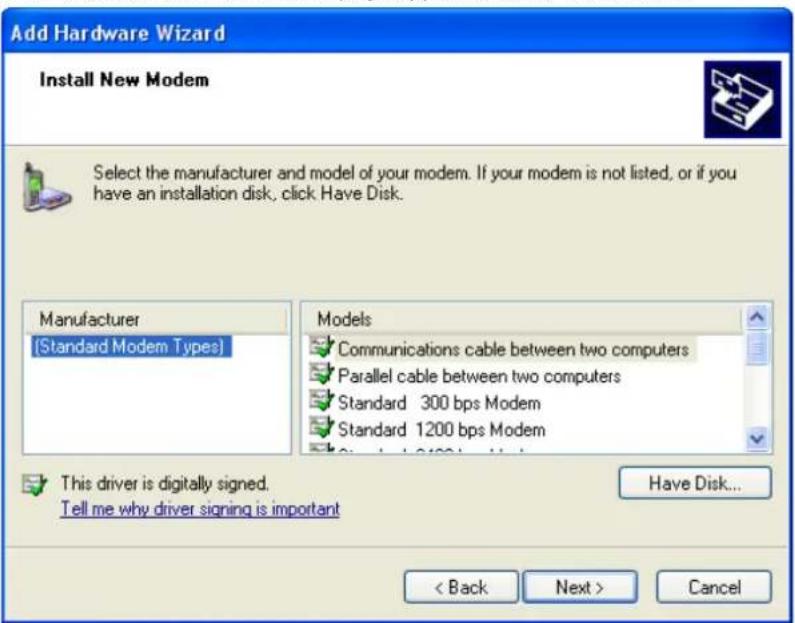Click the modem phone icon beside instructions

[x=47, y=187]
